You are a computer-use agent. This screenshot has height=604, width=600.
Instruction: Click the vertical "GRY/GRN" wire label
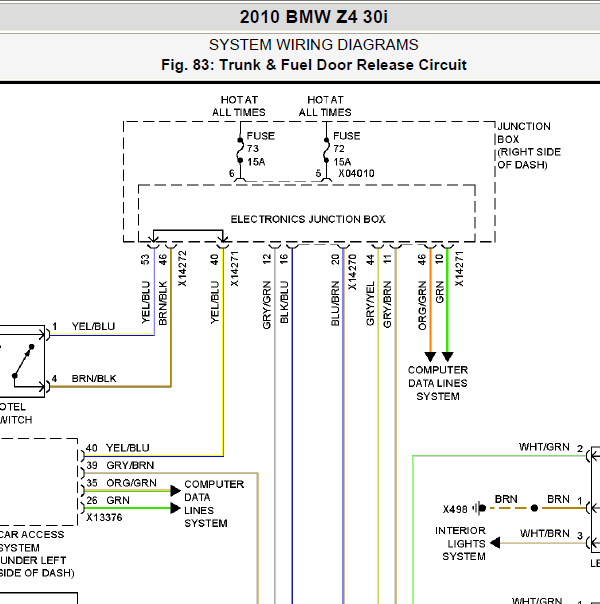[267, 305]
